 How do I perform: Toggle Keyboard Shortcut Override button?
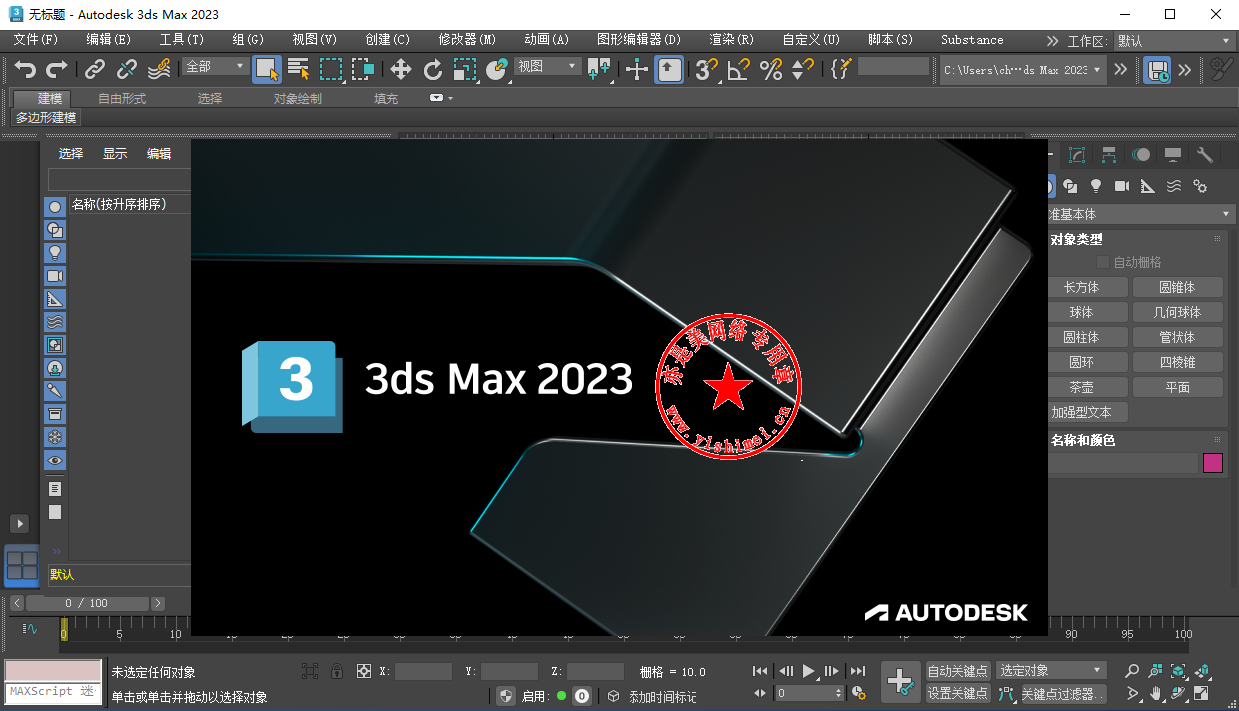[x=669, y=69]
